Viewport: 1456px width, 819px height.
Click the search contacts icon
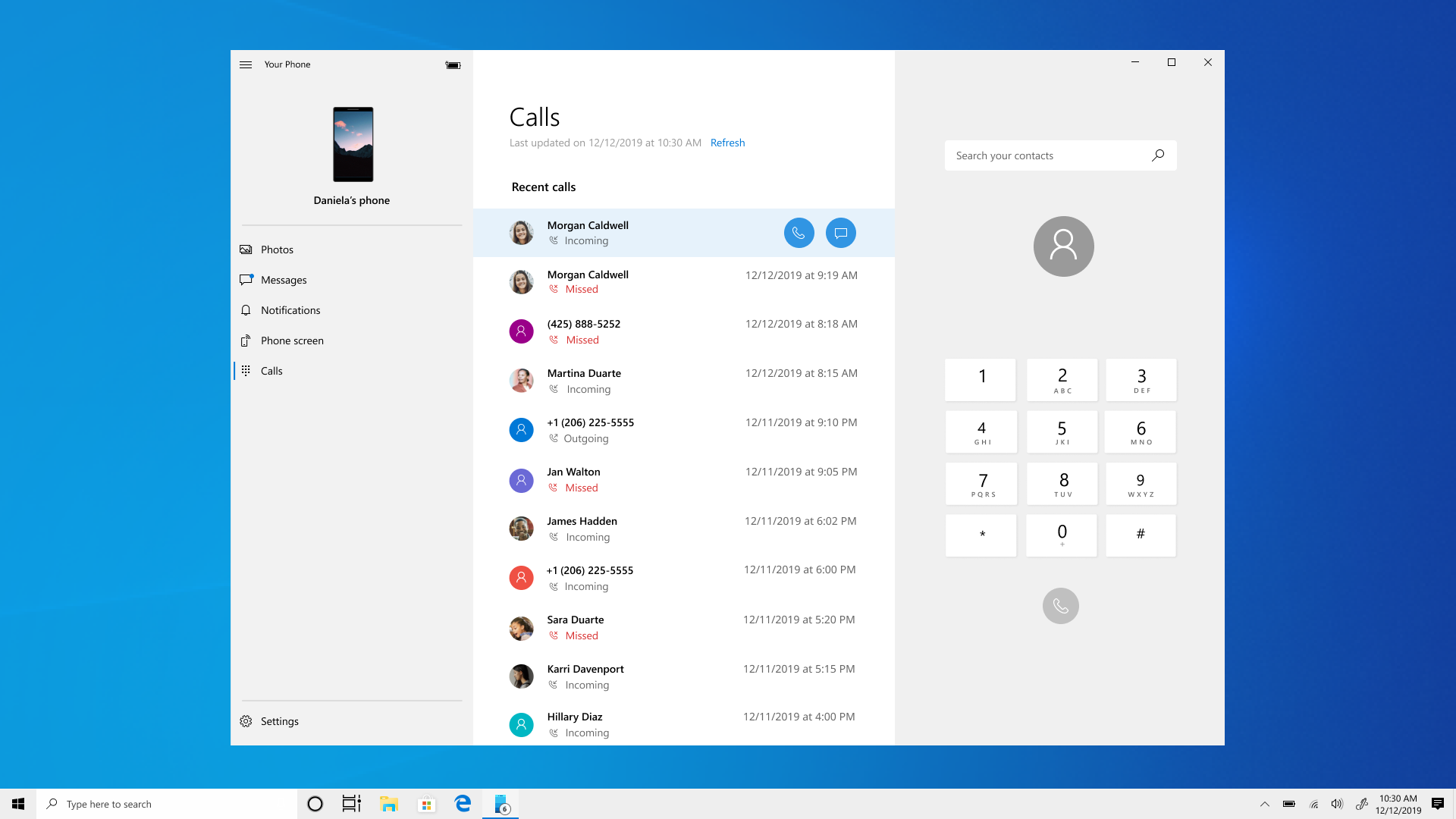(1158, 155)
